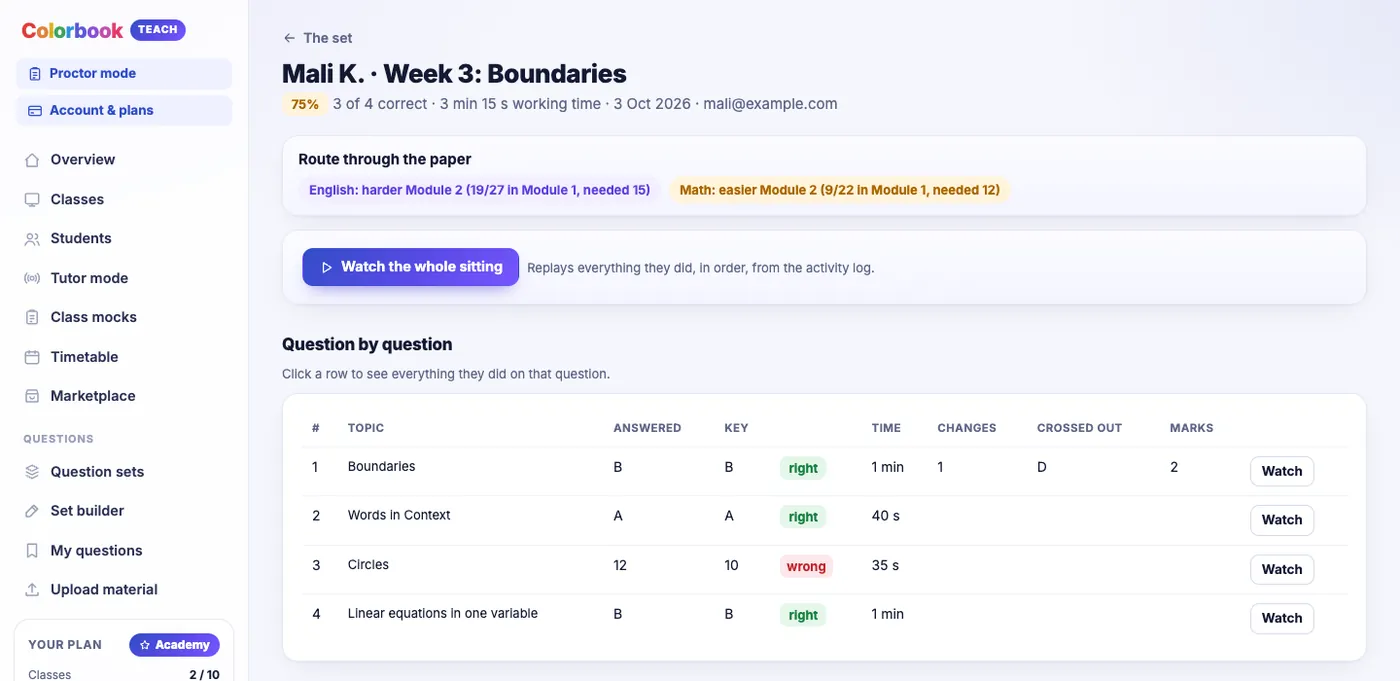Click the TEACH badge beside the logo
The image size is (1400, 681).
point(158,30)
